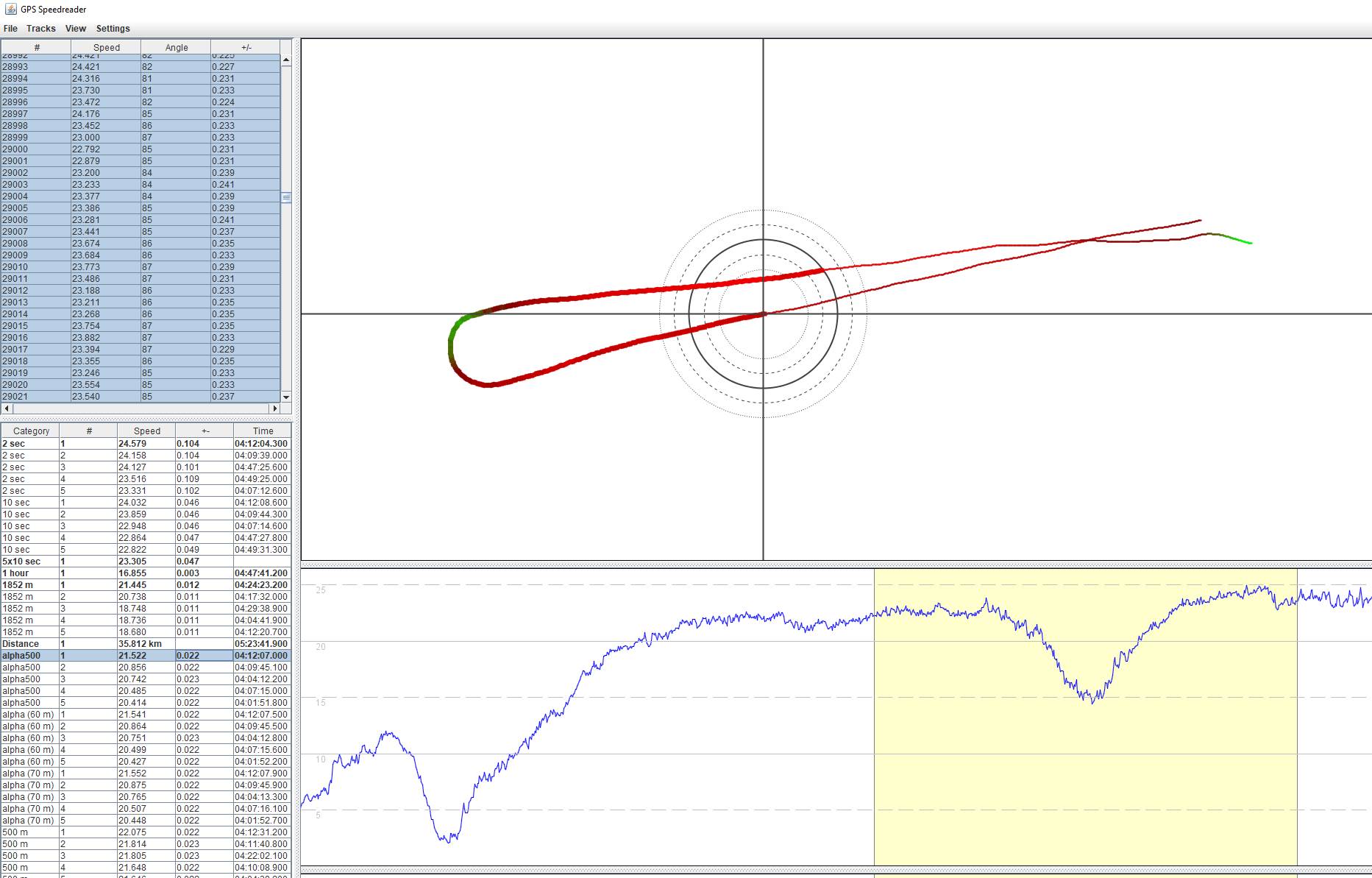Click the down arrow on the point list scrollbar

tap(285, 397)
